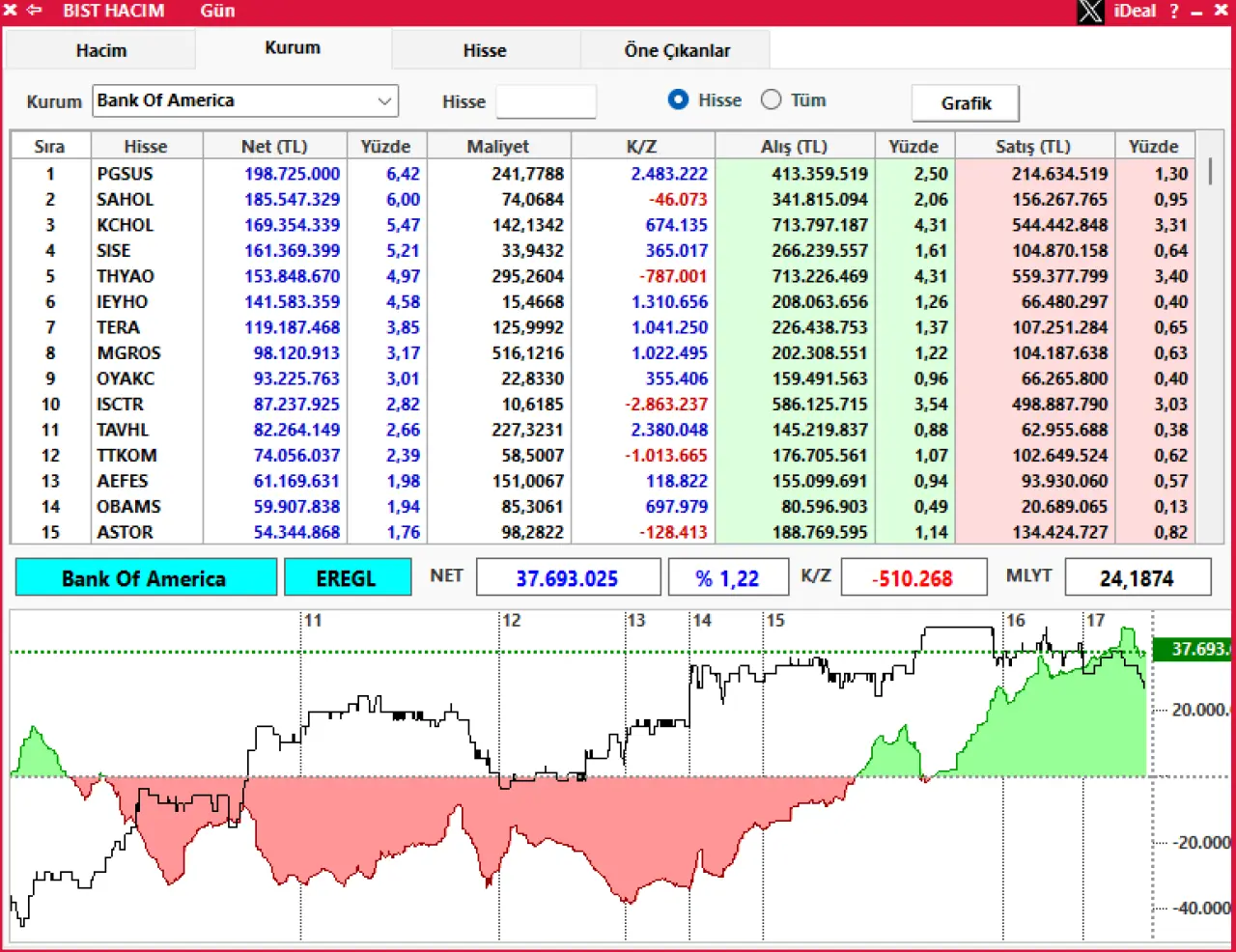Screen dimensions: 1236x952
Task: Click the Gün period label in title bar
Action: pyautogui.click(x=217, y=11)
